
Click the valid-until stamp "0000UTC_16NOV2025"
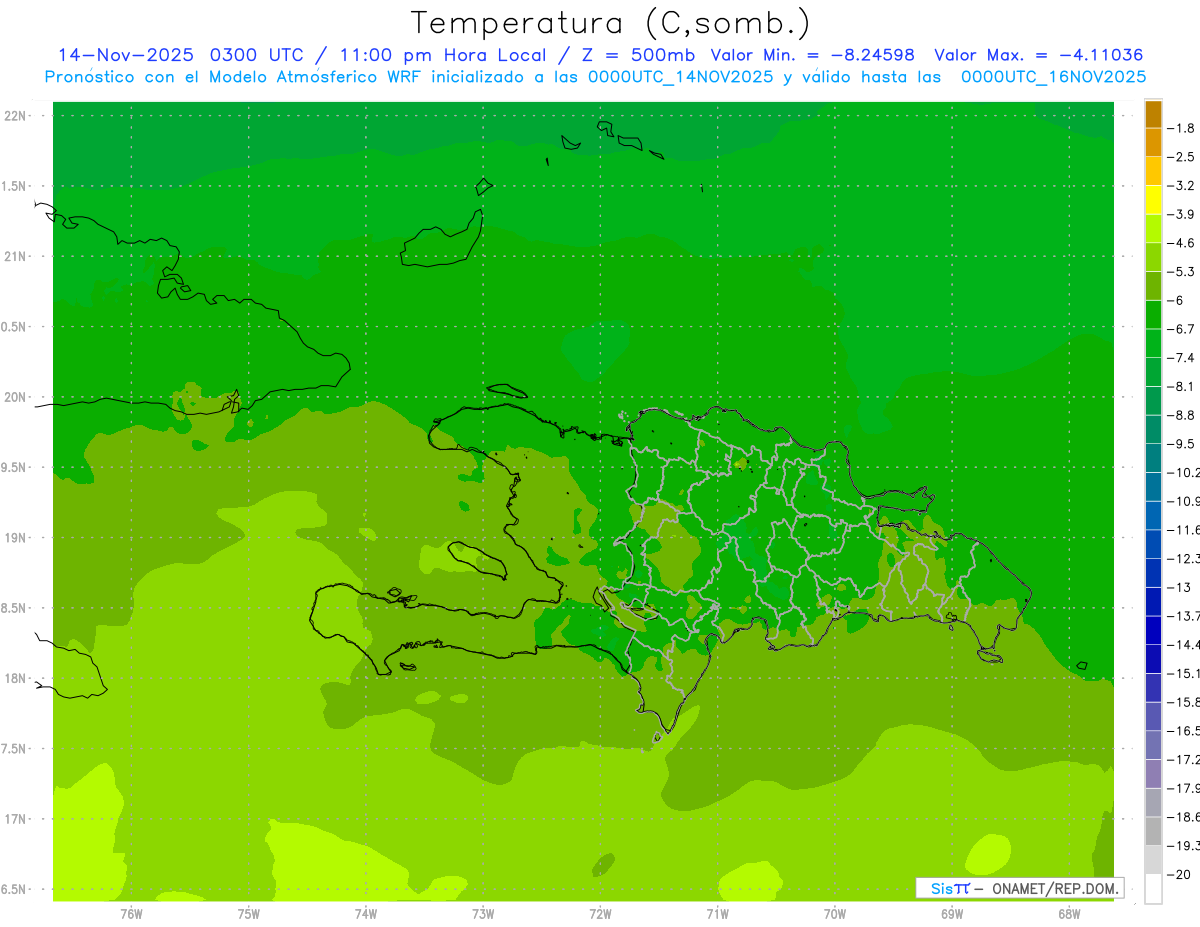[x=1053, y=76]
